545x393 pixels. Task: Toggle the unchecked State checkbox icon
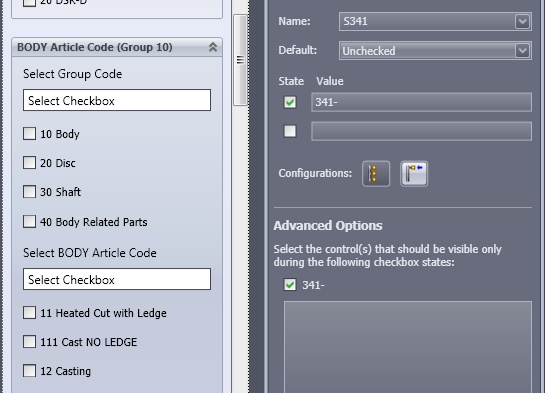[x=290, y=131]
